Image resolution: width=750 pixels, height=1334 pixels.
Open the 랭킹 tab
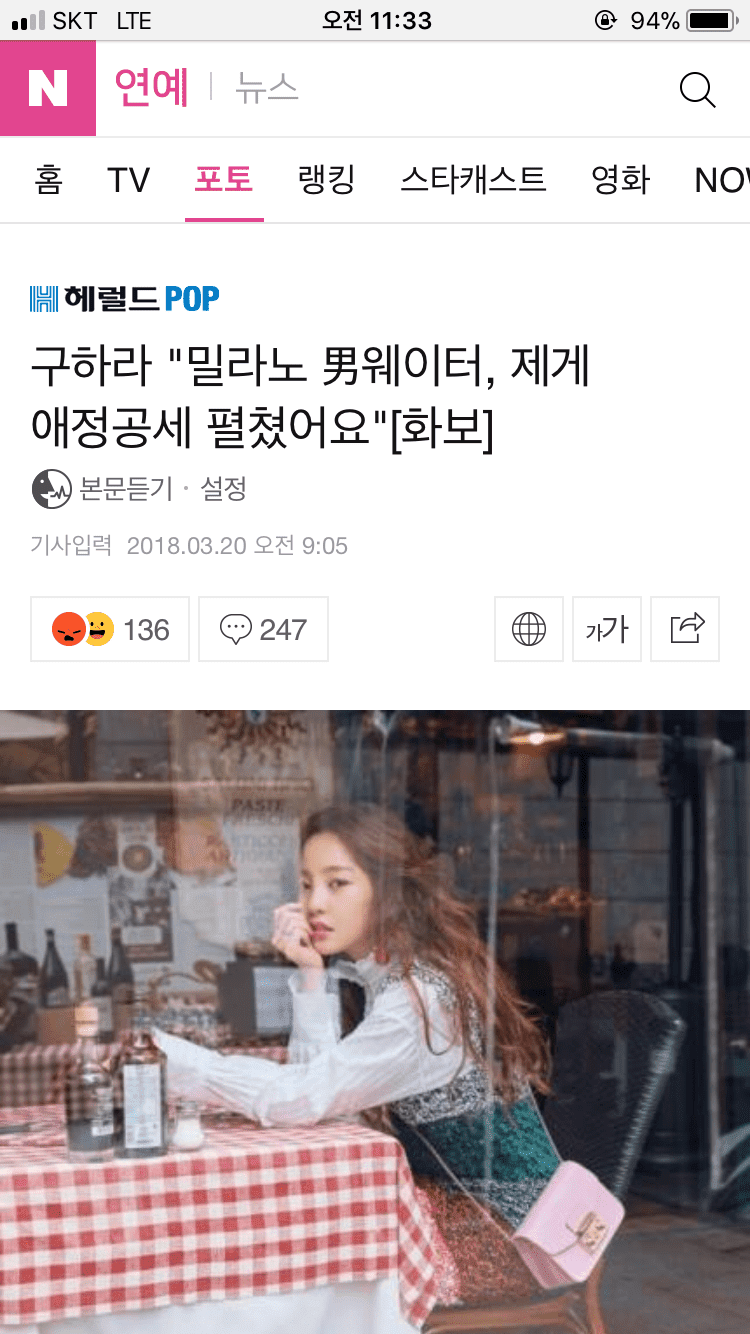tap(327, 180)
